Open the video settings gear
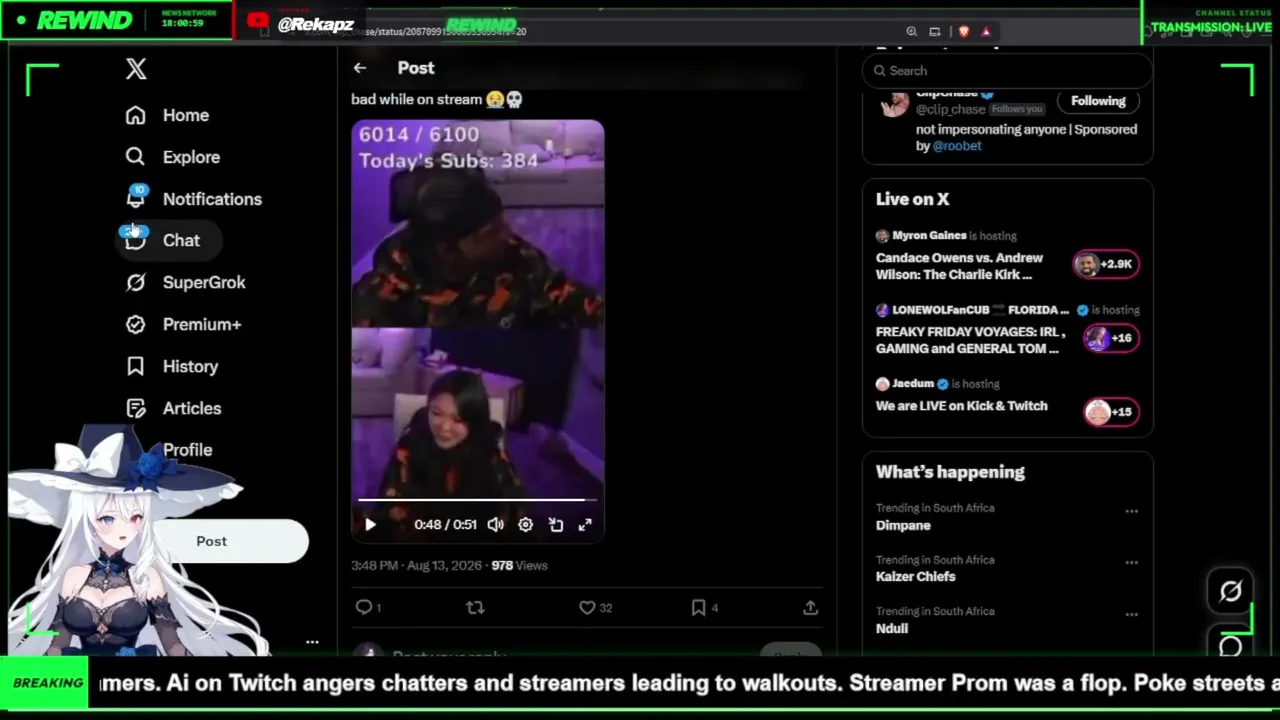Image resolution: width=1280 pixels, height=720 pixels. point(525,524)
